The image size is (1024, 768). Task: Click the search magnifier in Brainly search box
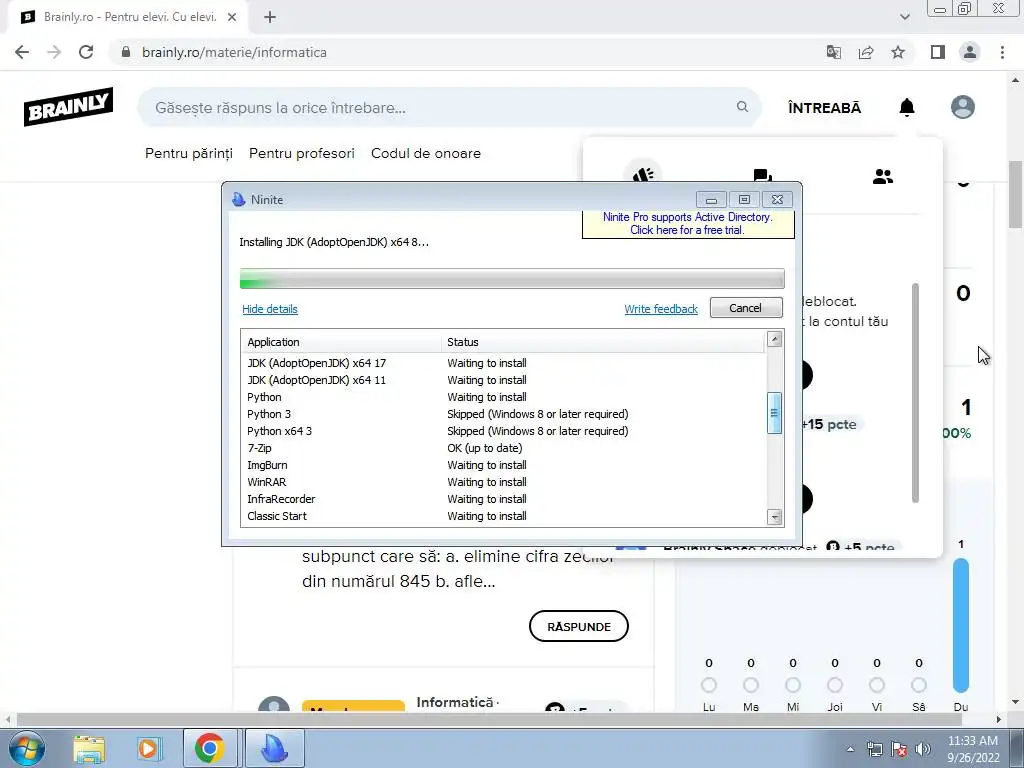743,106
